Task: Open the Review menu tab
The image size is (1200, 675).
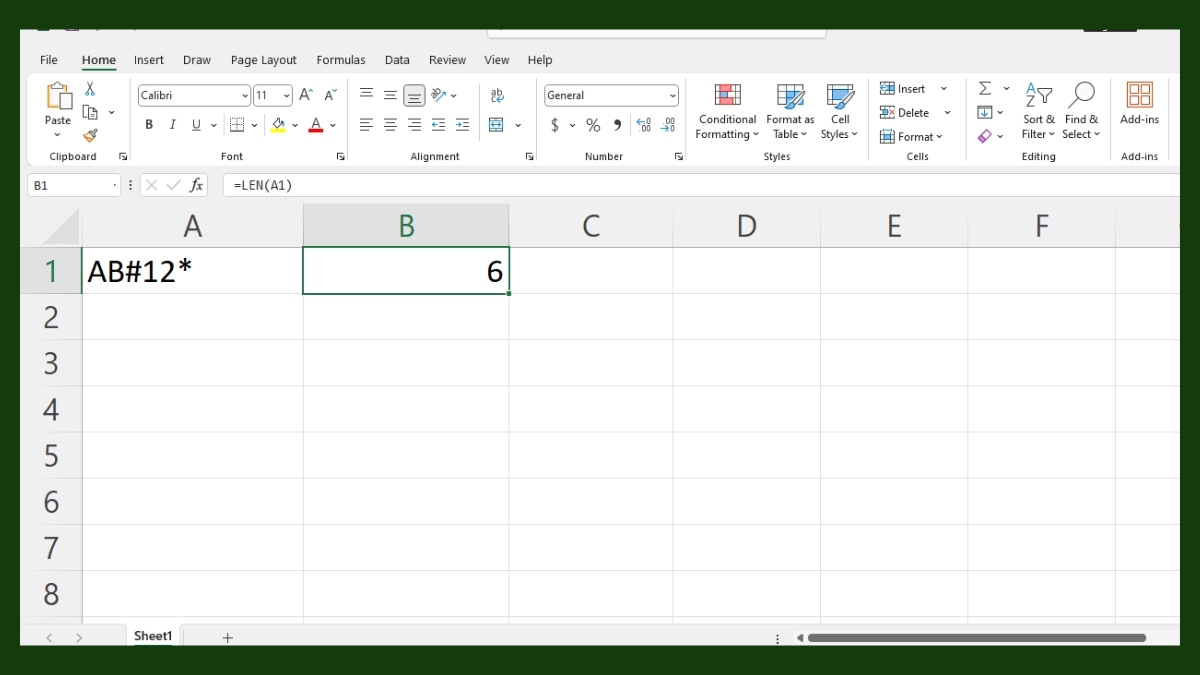Action: click(x=447, y=60)
